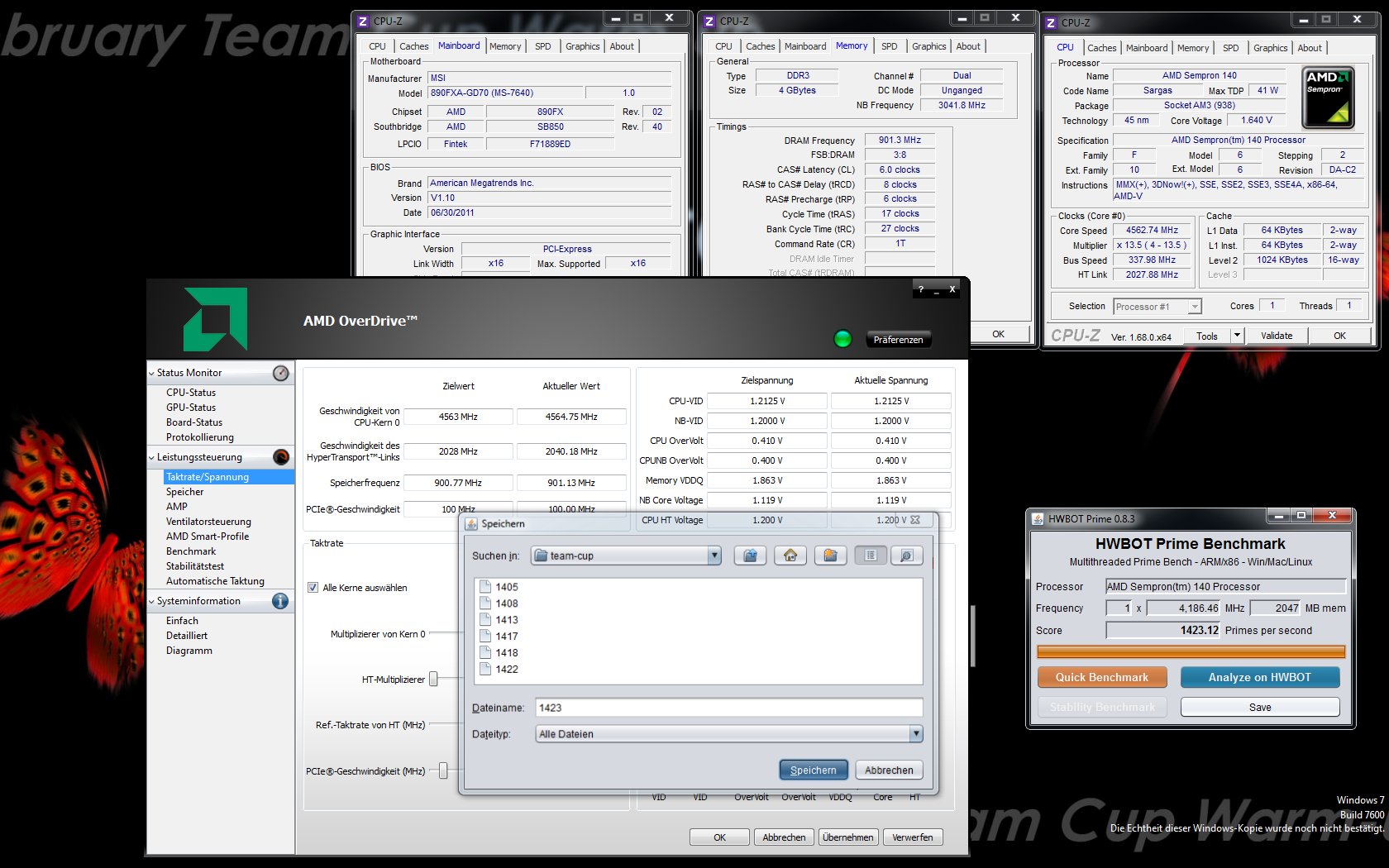
Task: Click Verwerfen button in OverDrive
Action: 913,837
